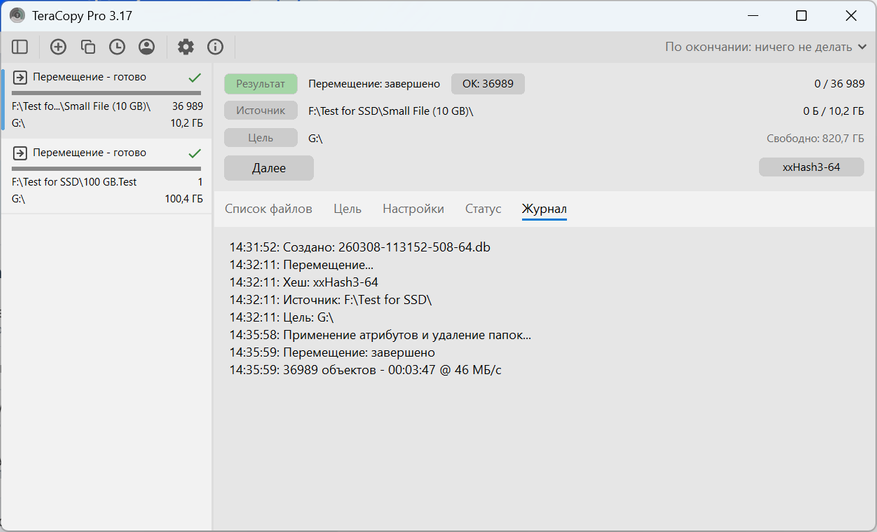
Task: Click log line 'Хеш: xxHash3-64'
Action: click(x=304, y=283)
